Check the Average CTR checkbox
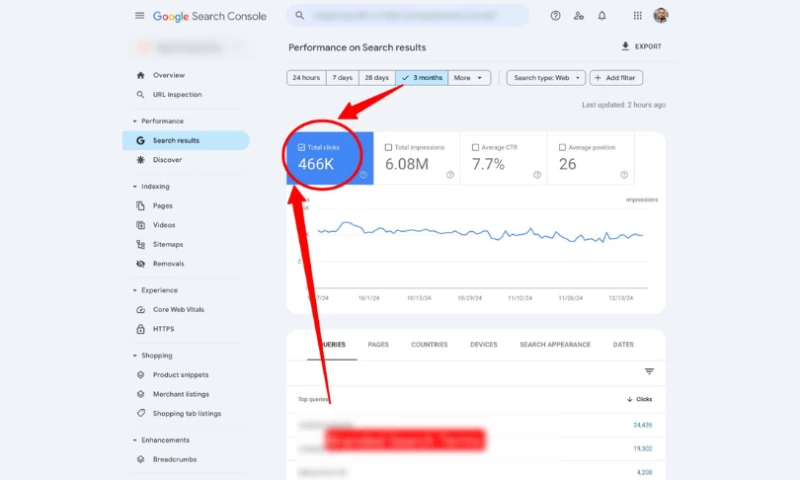The width and height of the screenshot is (800, 480). (x=475, y=147)
